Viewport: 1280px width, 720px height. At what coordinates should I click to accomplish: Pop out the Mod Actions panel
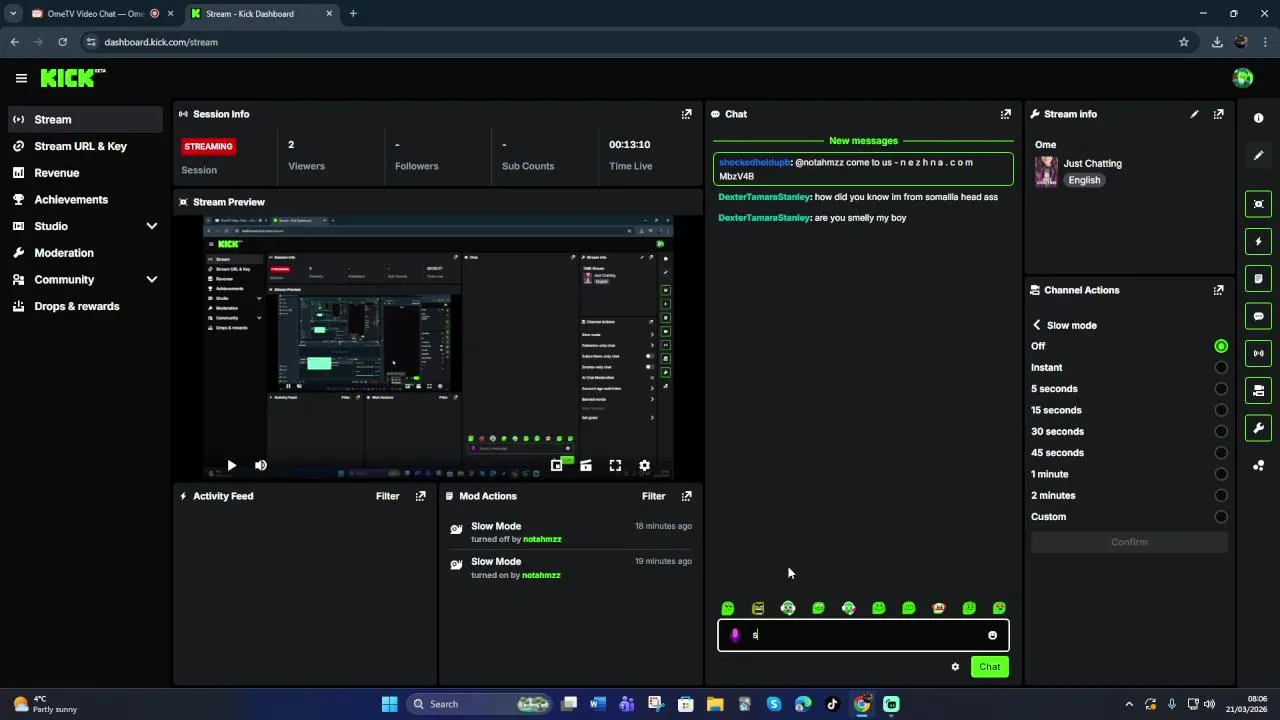pos(686,496)
